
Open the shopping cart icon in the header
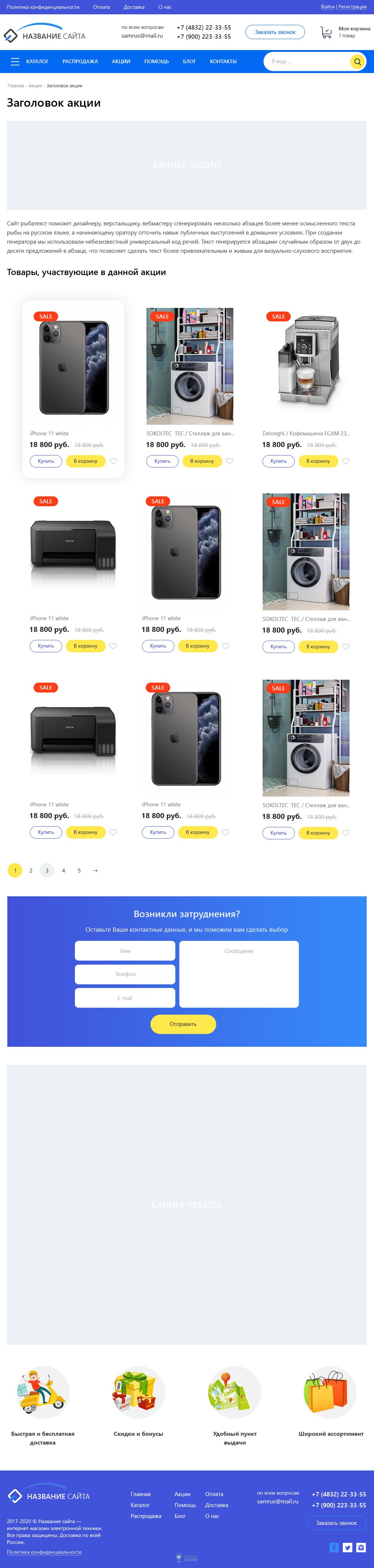click(327, 32)
